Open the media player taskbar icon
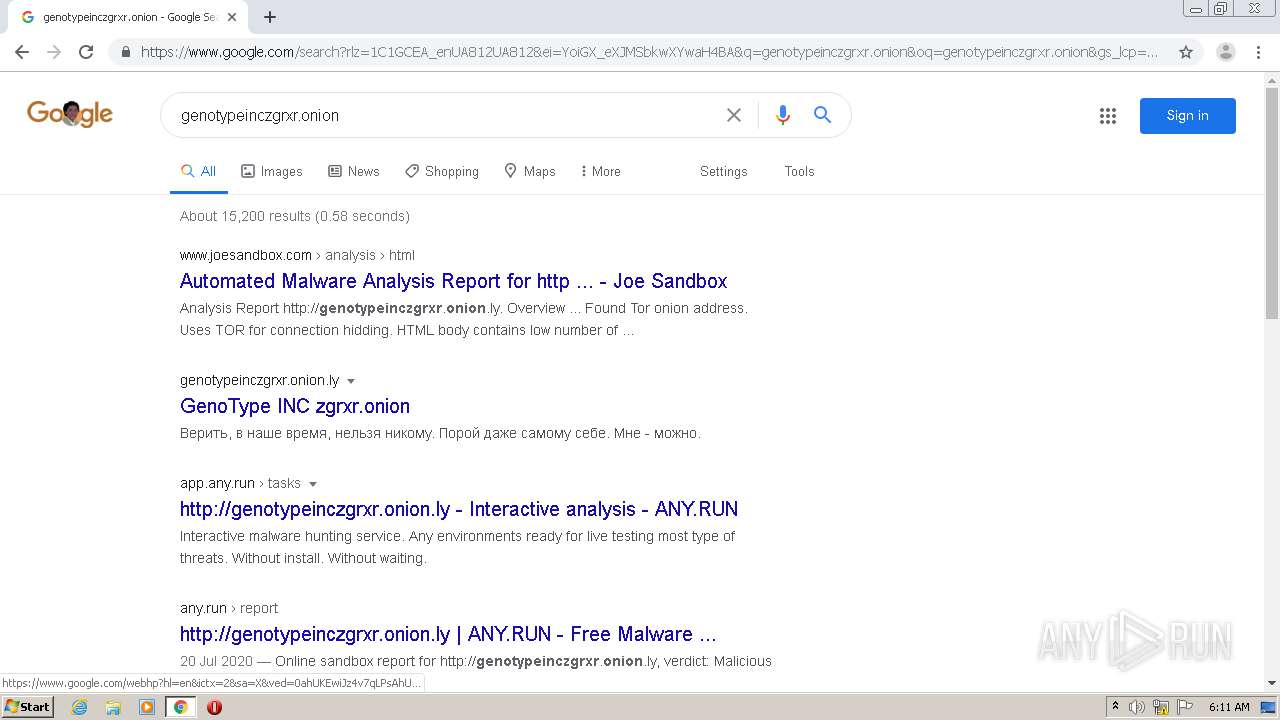 (x=147, y=707)
